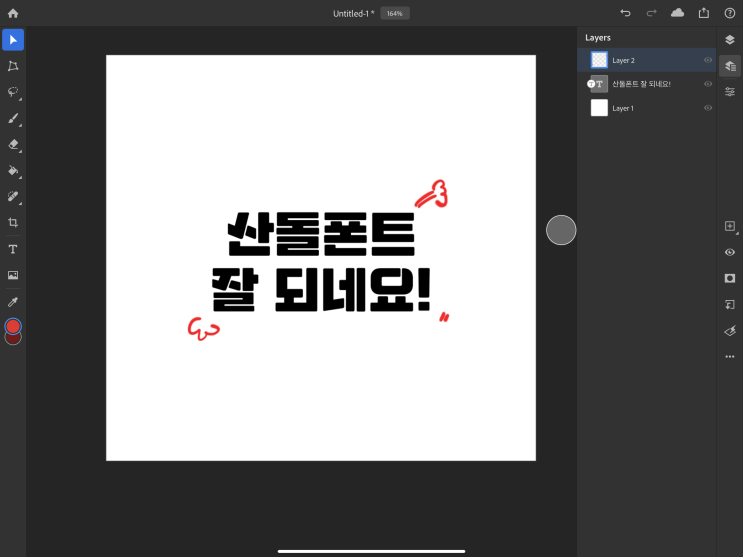Hide Layer 1 using its eye icon

(708, 108)
